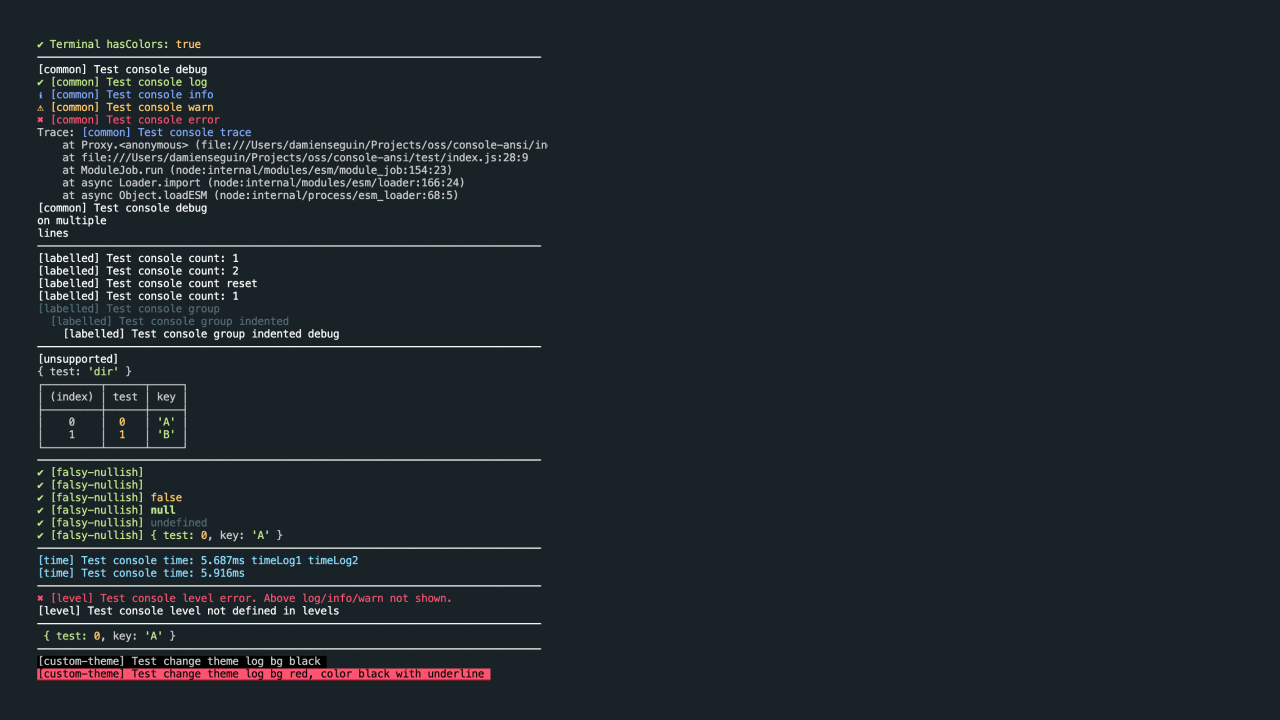The width and height of the screenshot is (1280, 720).
Task: Select '[common] Test console log' line
Action: [122, 82]
